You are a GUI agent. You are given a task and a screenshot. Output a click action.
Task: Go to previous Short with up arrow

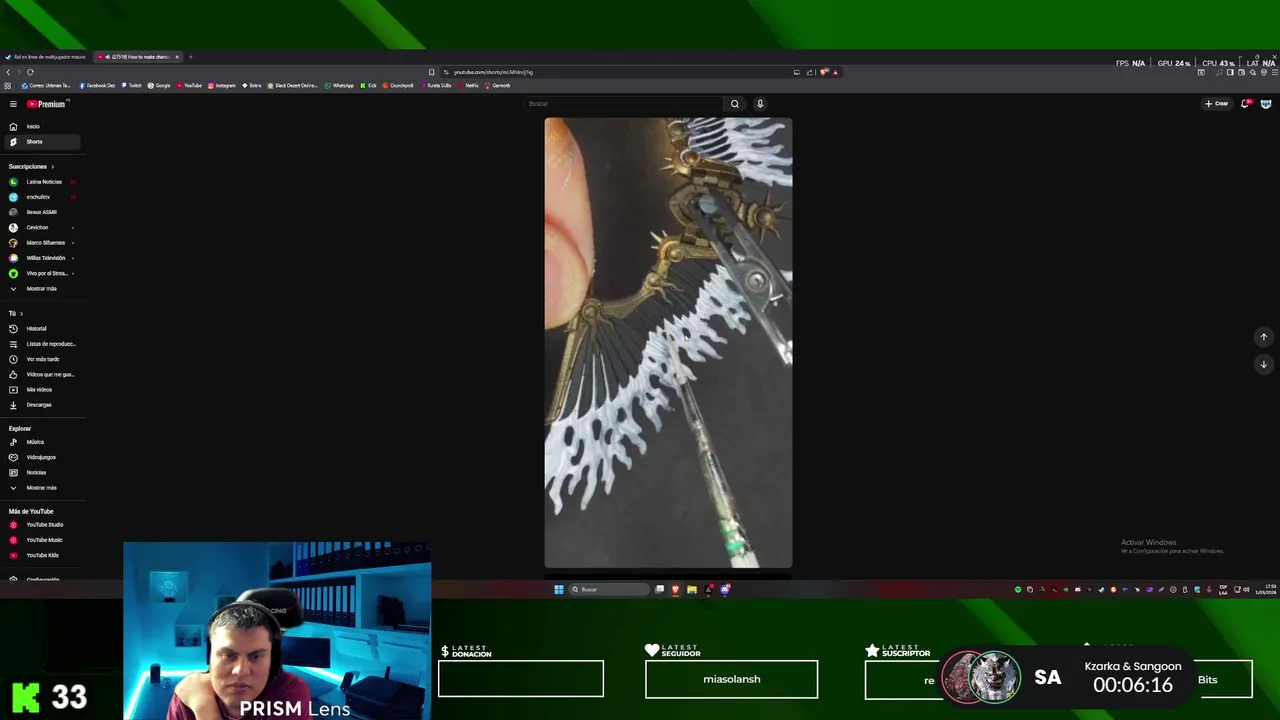pos(1264,337)
